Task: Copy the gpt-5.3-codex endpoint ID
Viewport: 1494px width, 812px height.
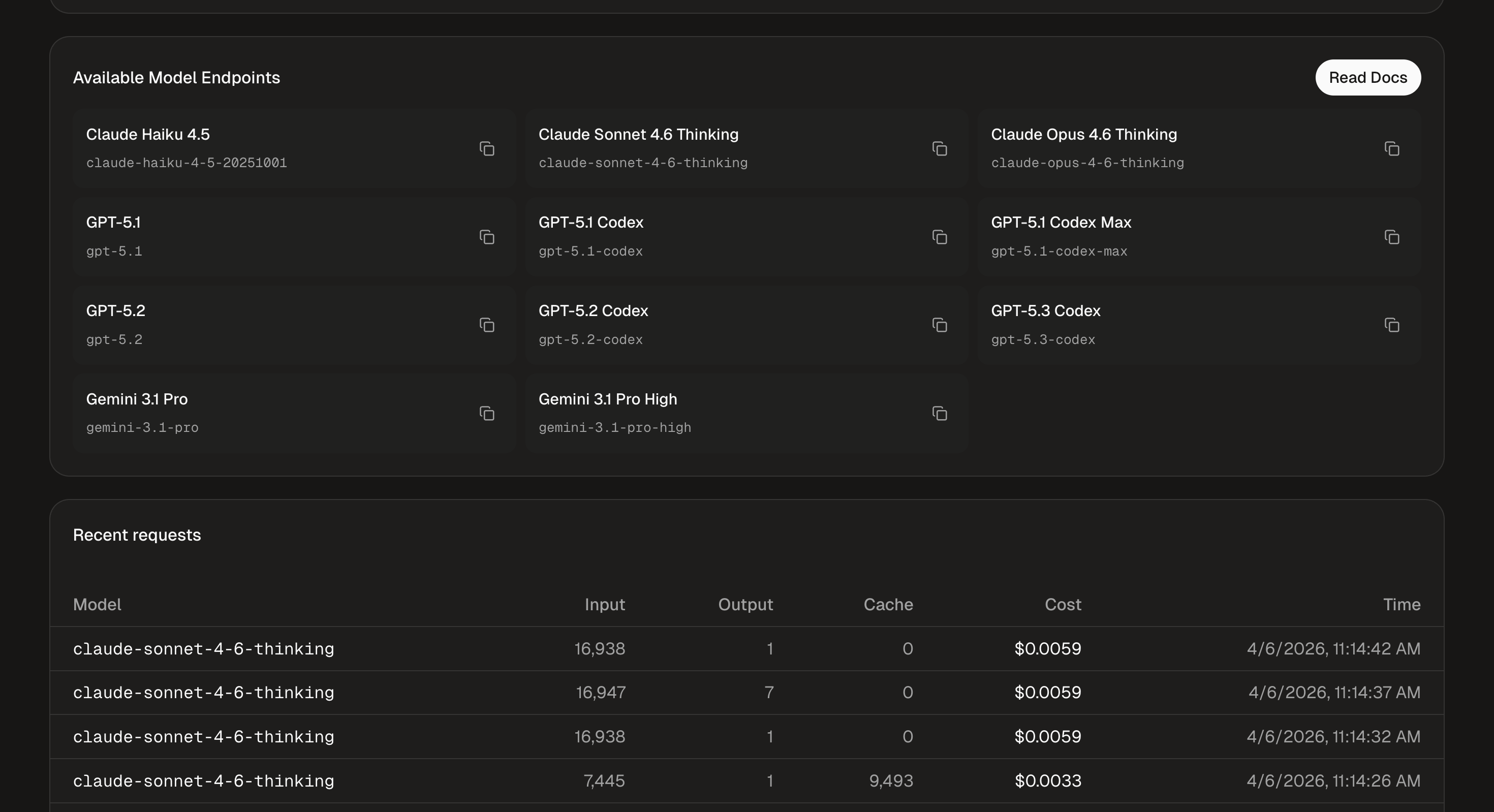Action: [x=1392, y=325]
